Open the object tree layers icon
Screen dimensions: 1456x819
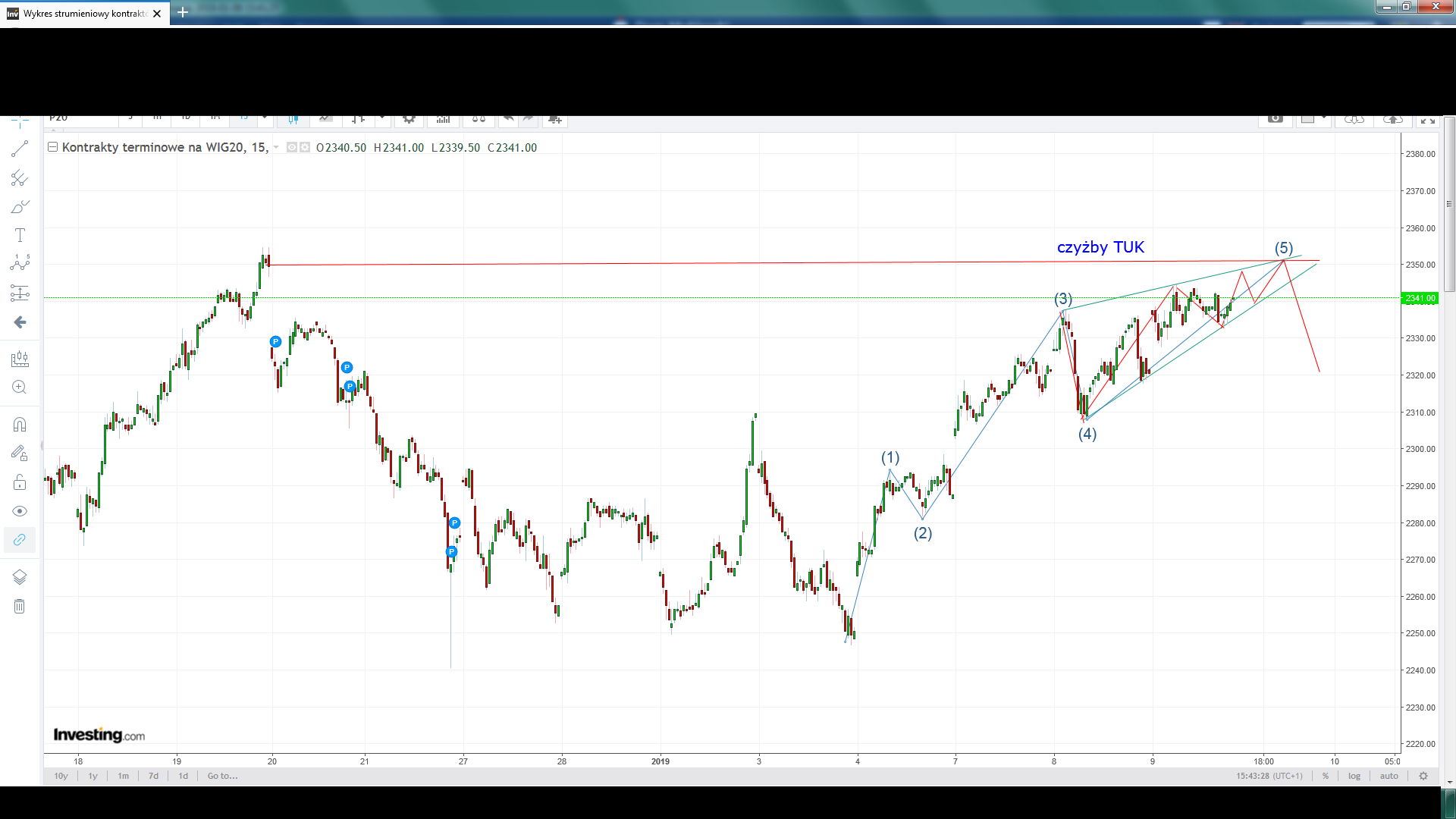20,577
